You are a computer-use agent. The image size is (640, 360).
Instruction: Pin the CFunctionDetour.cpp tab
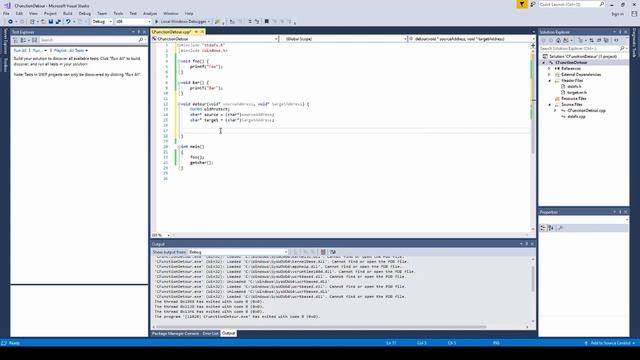196,32
